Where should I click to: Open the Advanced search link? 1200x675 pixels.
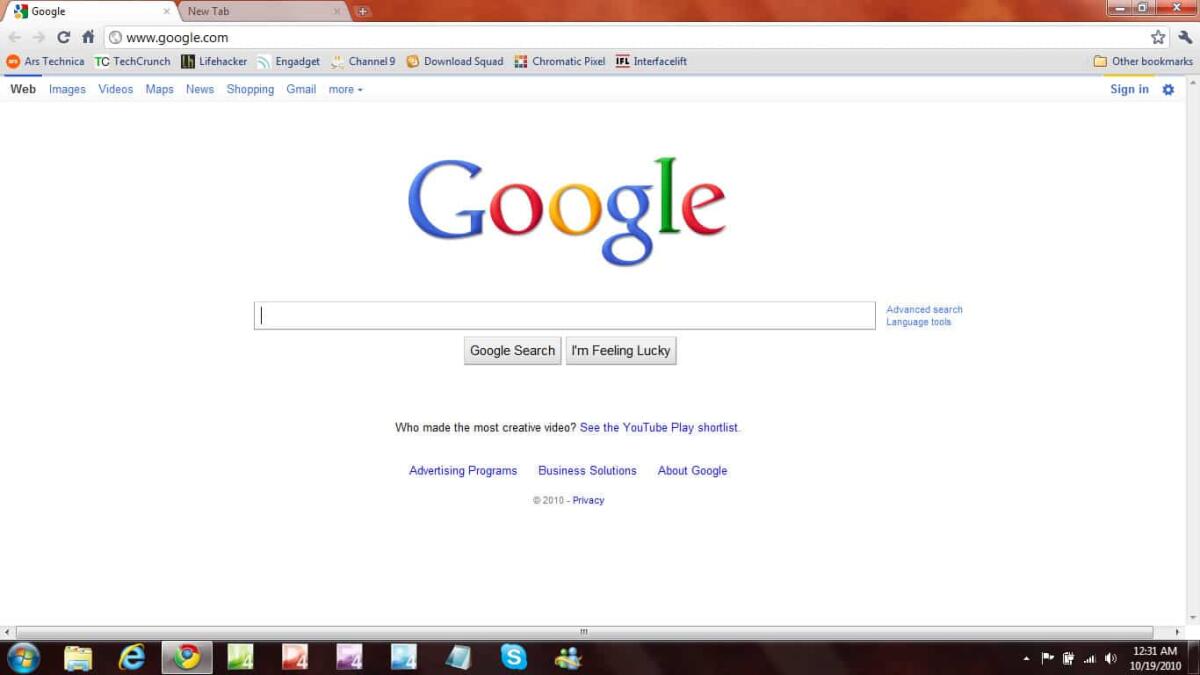coord(923,309)
